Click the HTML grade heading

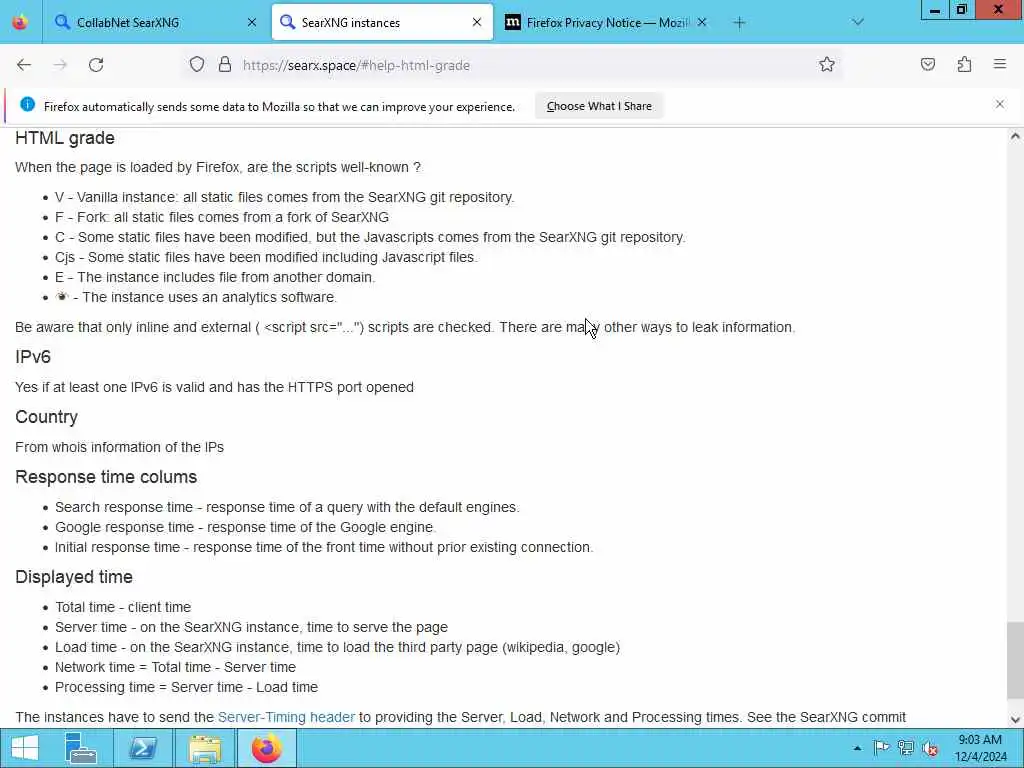tap(65, 138)
